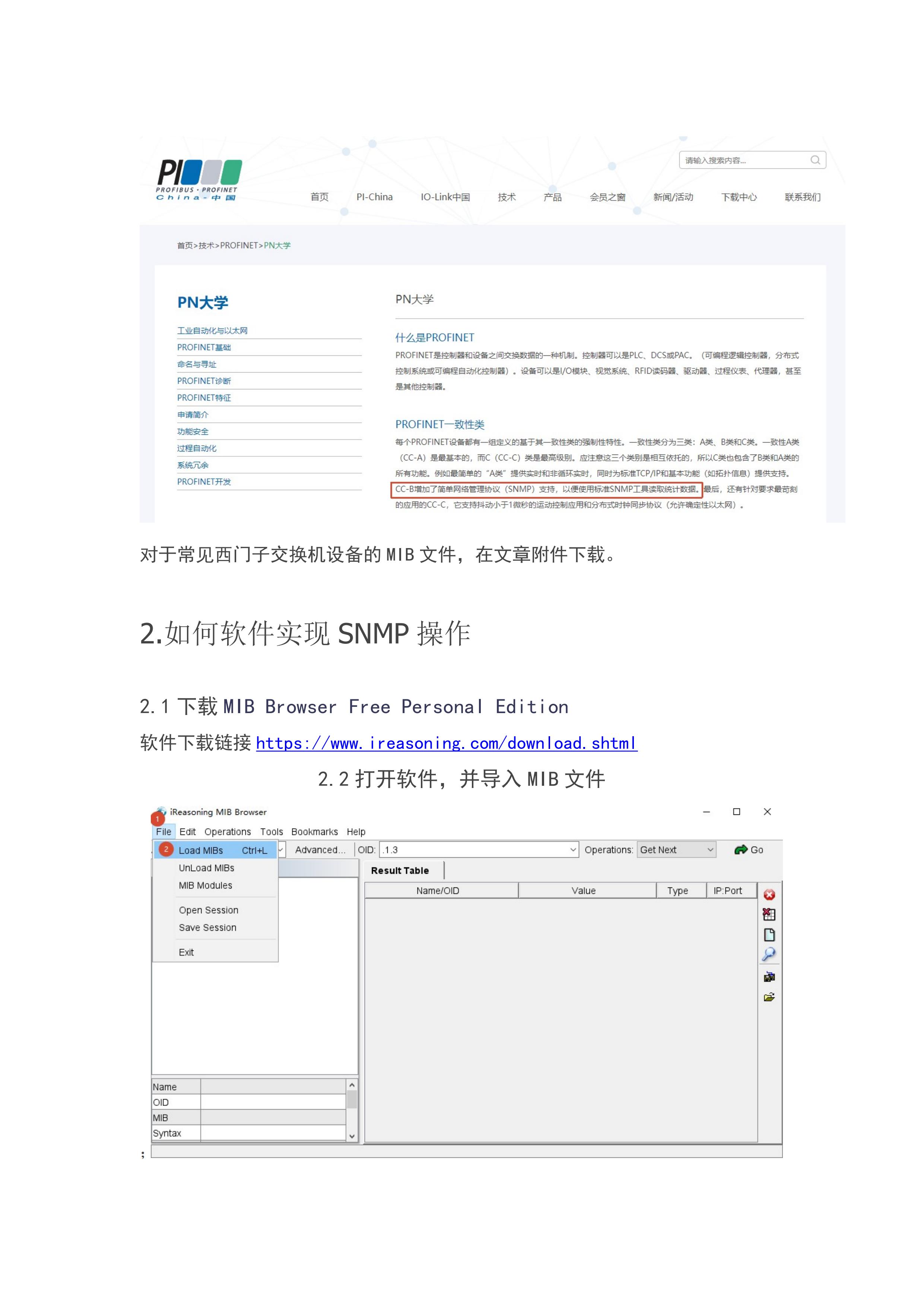
Task: Open the Edit menu
Action: (x=187, y=832)
